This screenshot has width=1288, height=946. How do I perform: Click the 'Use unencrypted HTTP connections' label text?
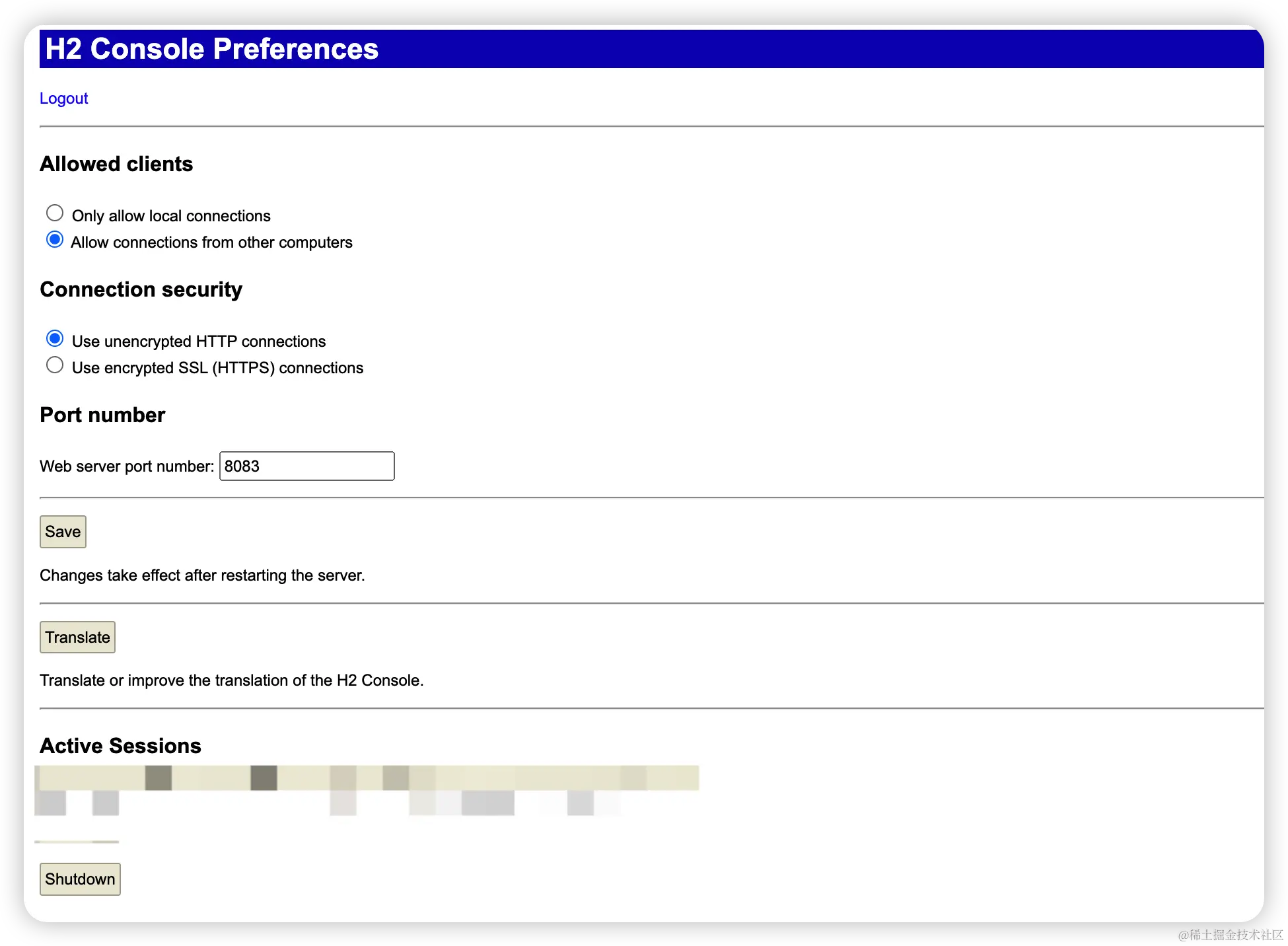(x=198, y=342)
